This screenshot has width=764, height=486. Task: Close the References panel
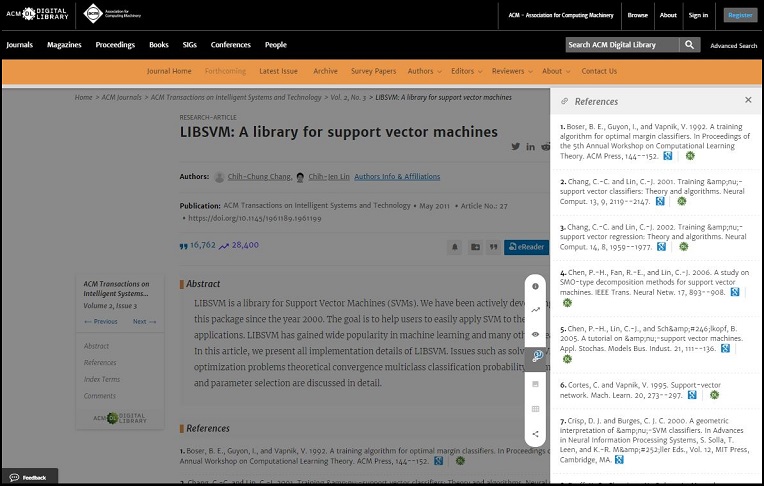click(748, 100)
